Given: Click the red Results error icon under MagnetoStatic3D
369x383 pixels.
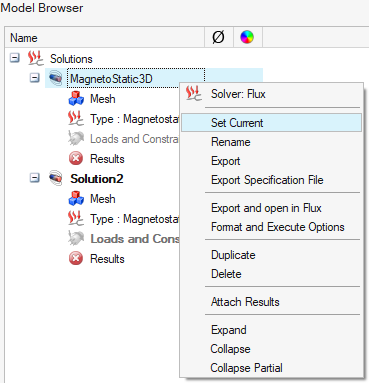Looking at the screenshot, I should 76,158.
